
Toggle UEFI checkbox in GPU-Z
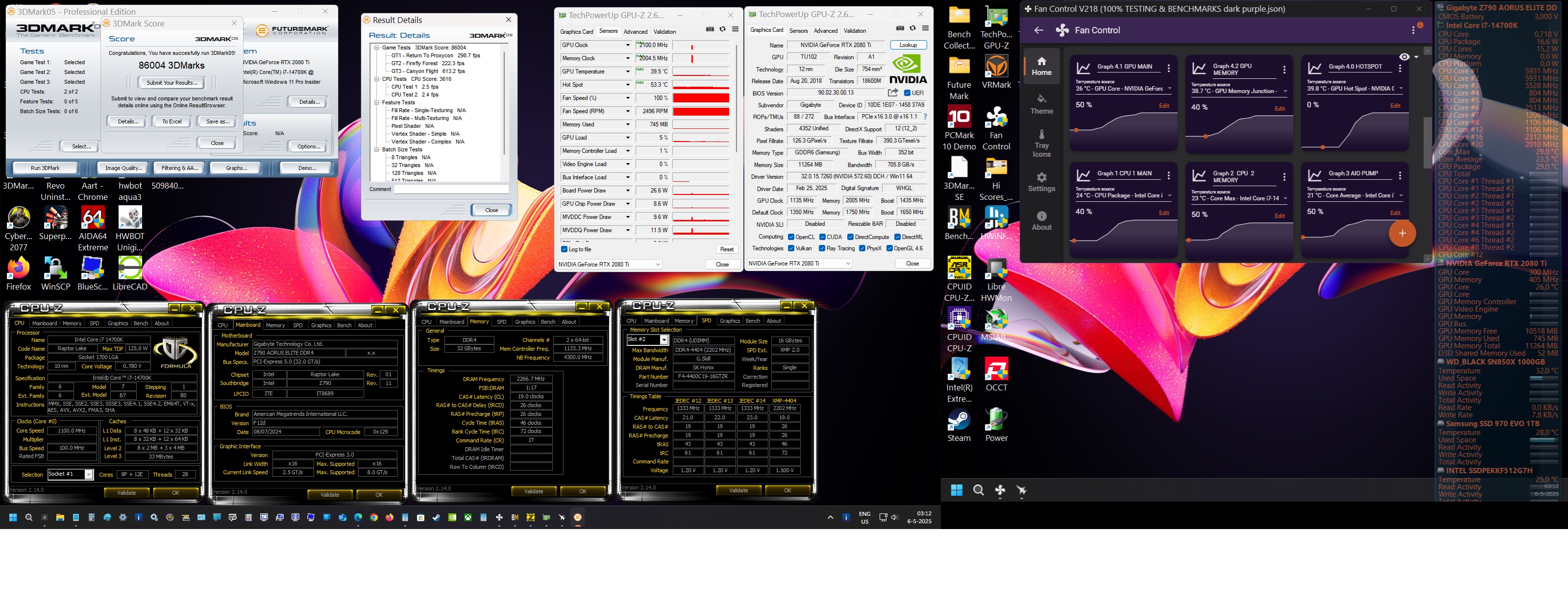coord(907,93)
